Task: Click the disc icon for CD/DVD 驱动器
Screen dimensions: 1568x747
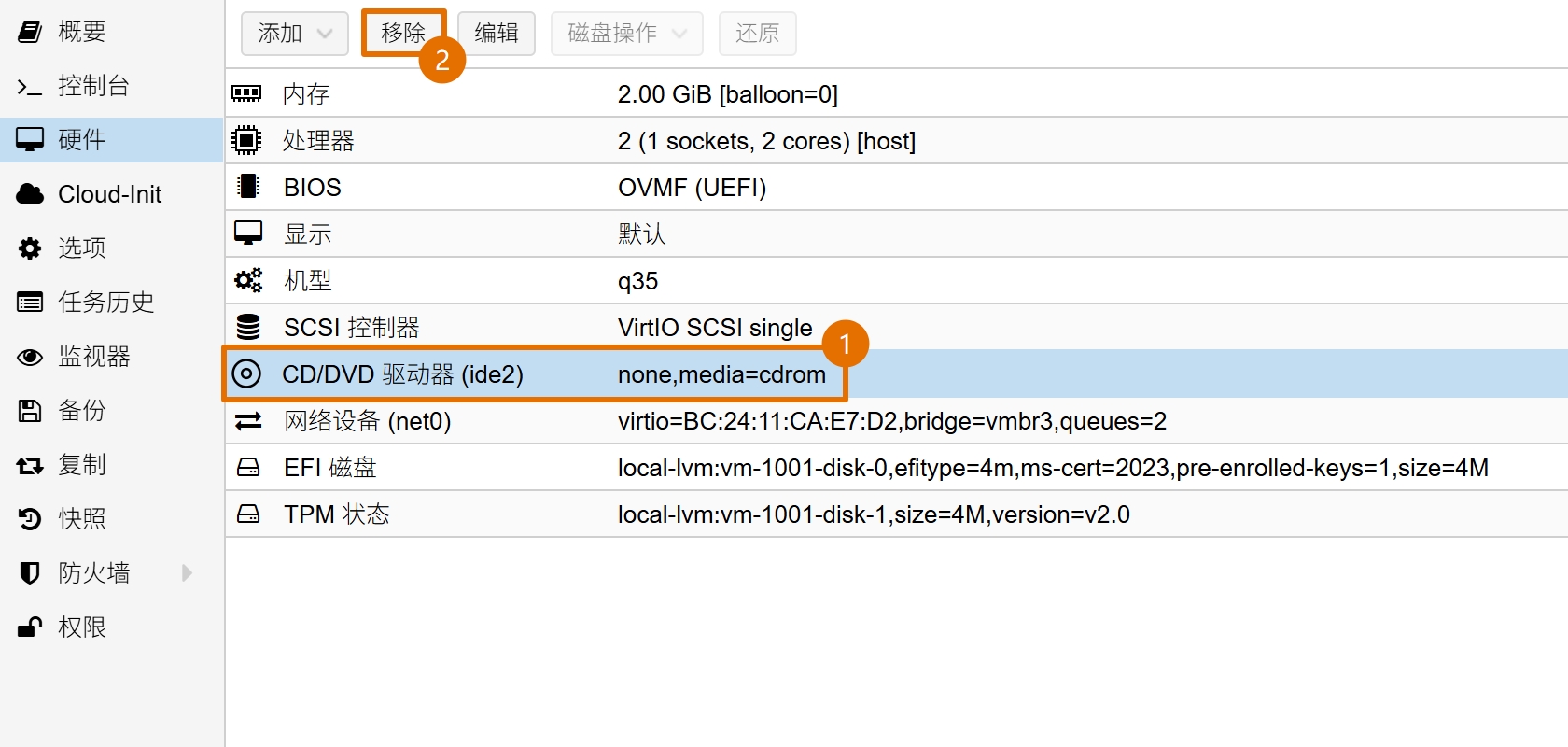Action: tap(246, 374)
